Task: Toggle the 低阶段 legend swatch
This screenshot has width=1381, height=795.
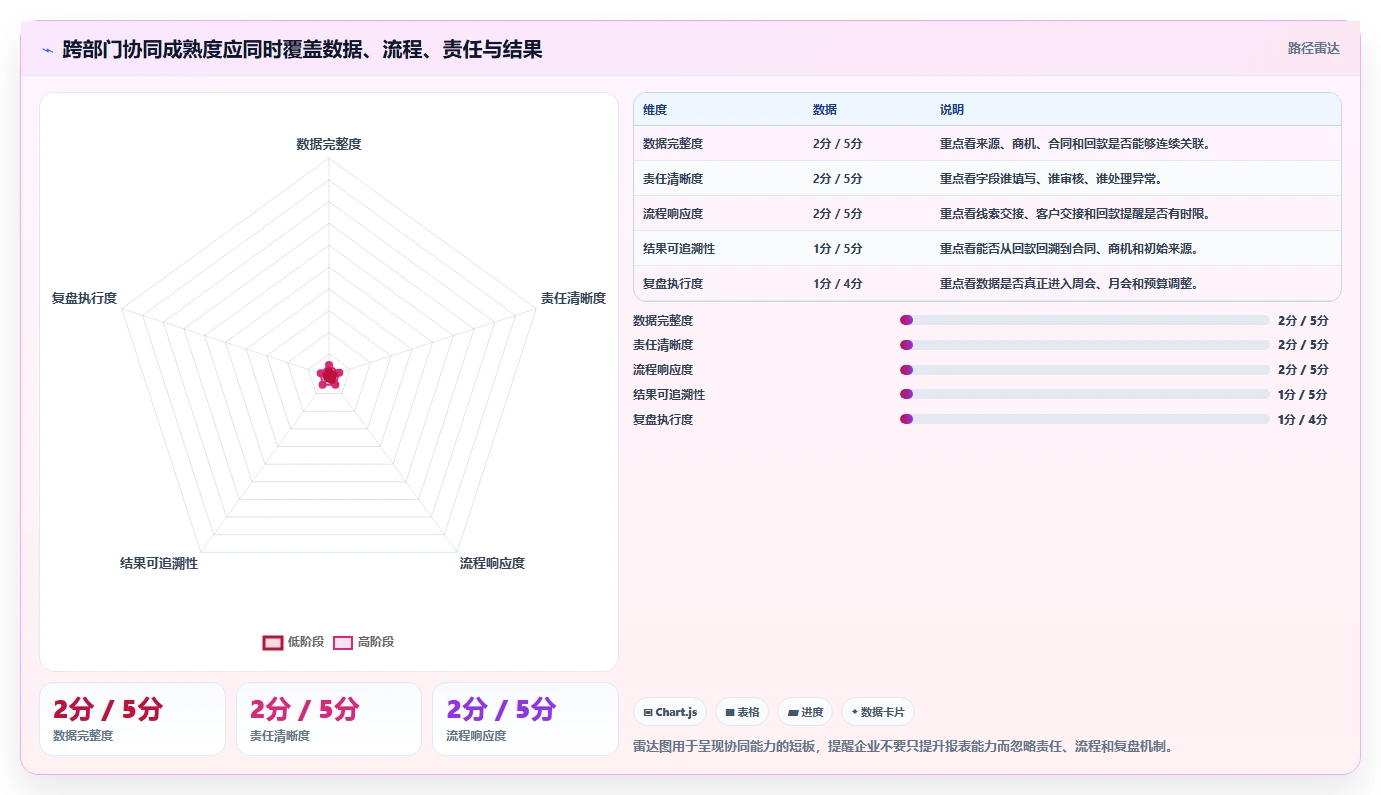Action: point(273,642)
